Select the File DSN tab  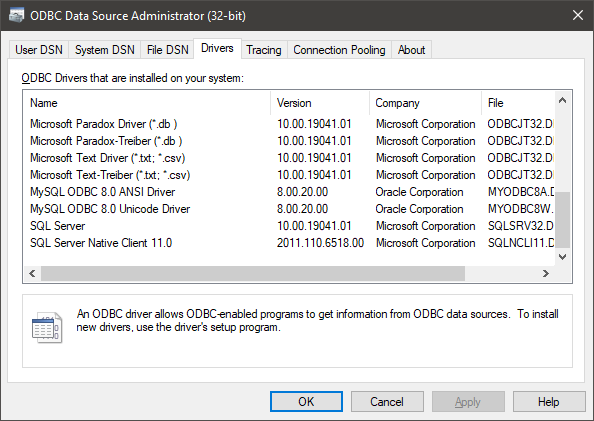click(x=167, y=50)
